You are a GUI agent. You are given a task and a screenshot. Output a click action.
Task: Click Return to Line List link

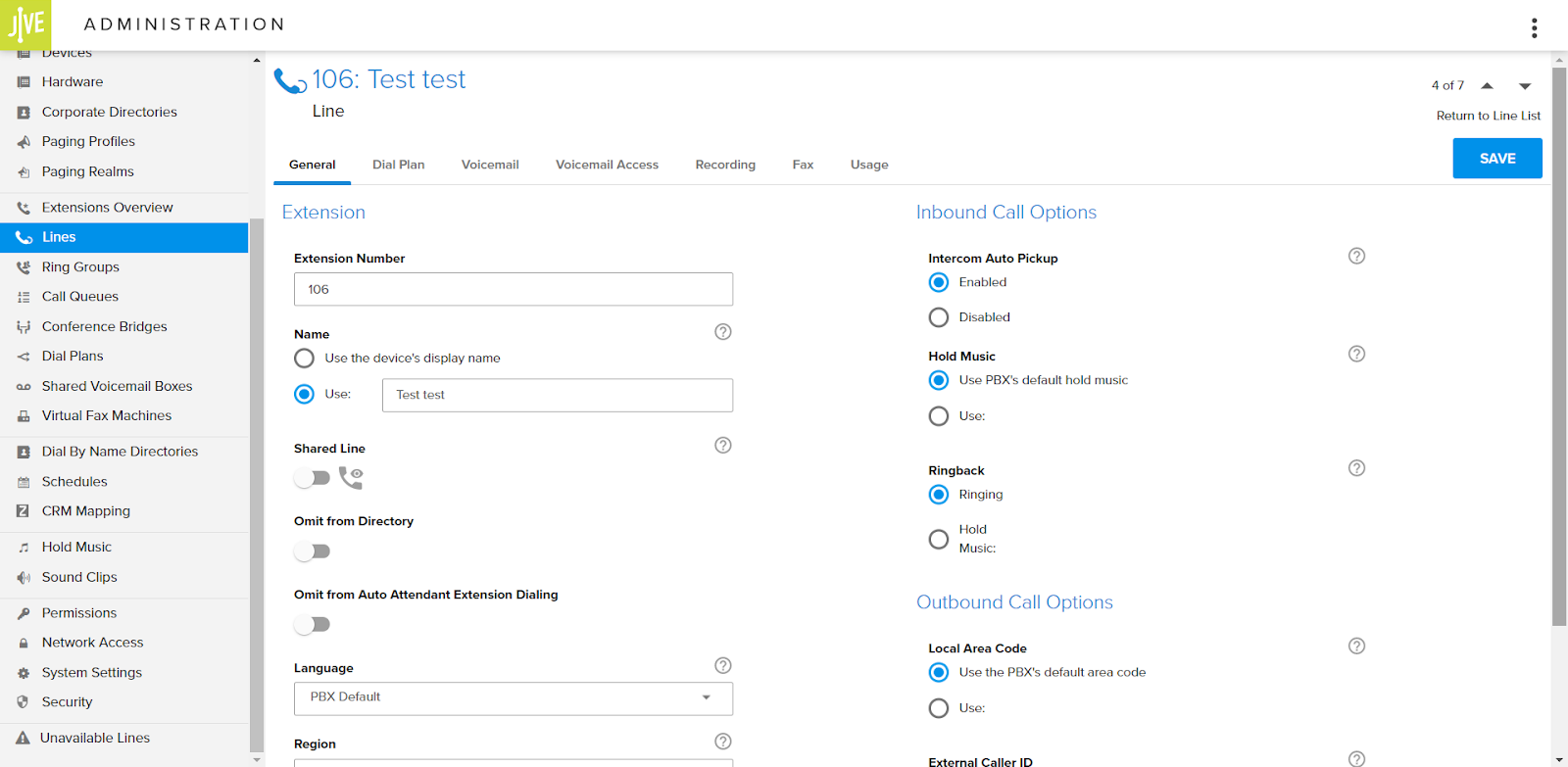point(1488,116)
